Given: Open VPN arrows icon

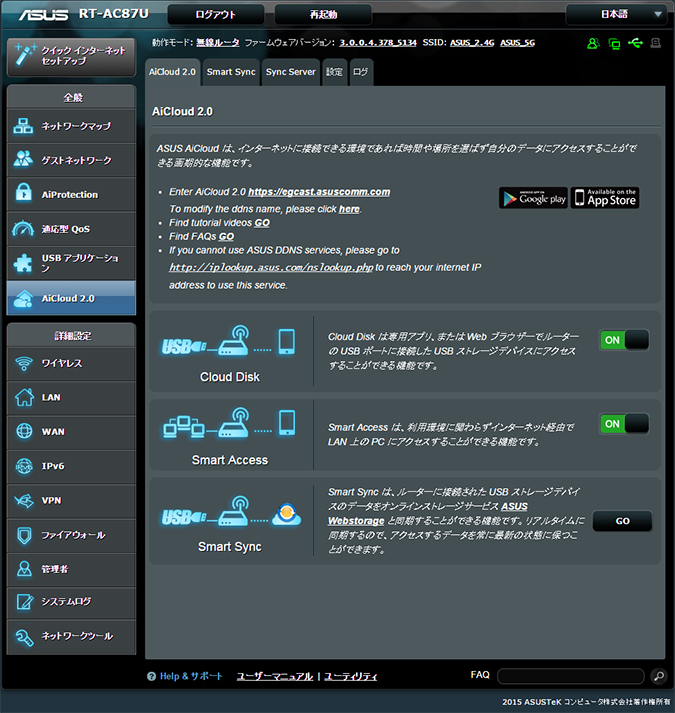Looking at the screenshot, I should click(x=24, y=501).
